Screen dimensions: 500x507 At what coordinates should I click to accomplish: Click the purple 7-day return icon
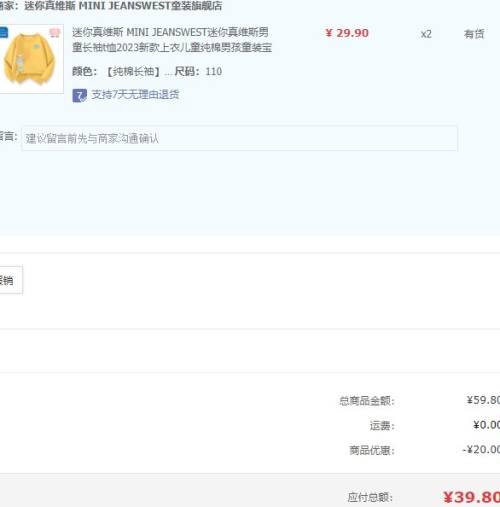click(x=79, y=95)
